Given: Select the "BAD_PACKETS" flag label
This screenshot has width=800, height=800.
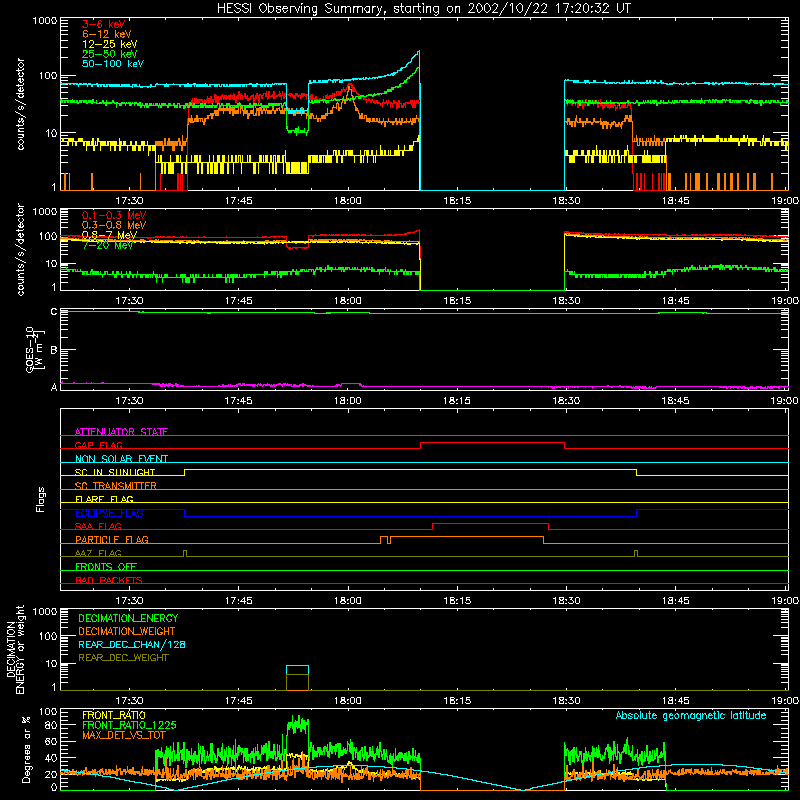Looking at the screenshot, I should coord(109,580).
